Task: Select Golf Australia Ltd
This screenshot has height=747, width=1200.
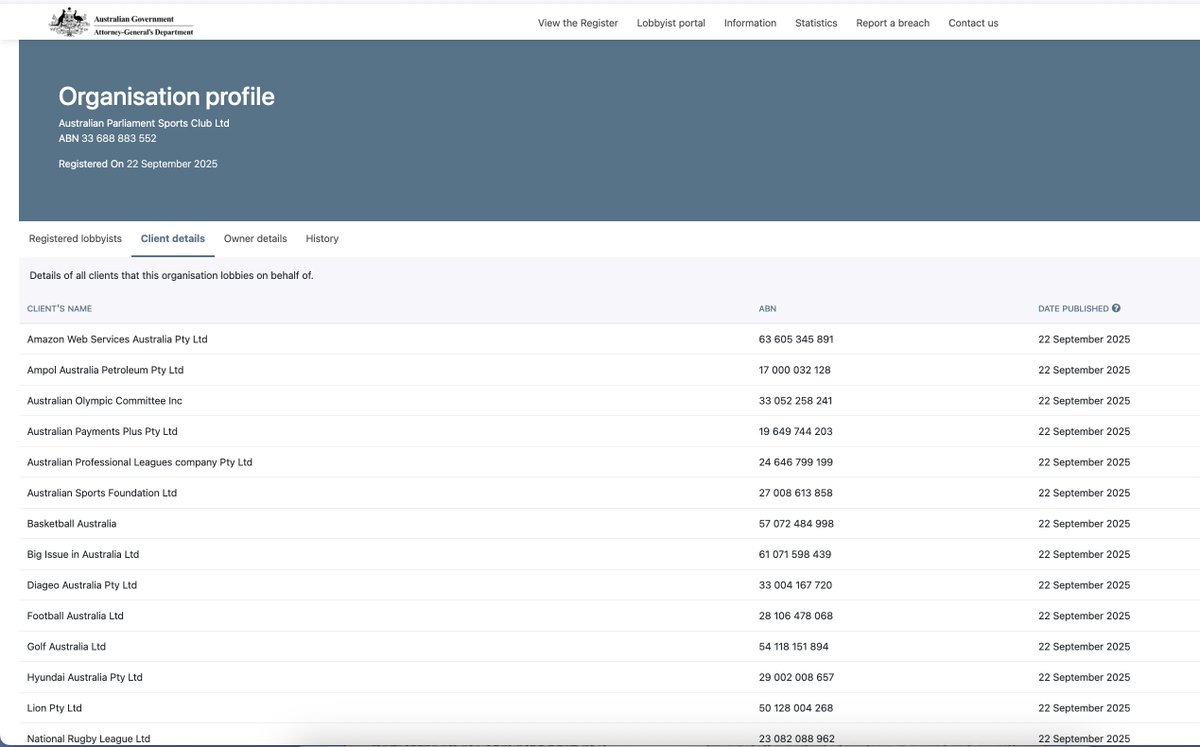Action: 66,647
